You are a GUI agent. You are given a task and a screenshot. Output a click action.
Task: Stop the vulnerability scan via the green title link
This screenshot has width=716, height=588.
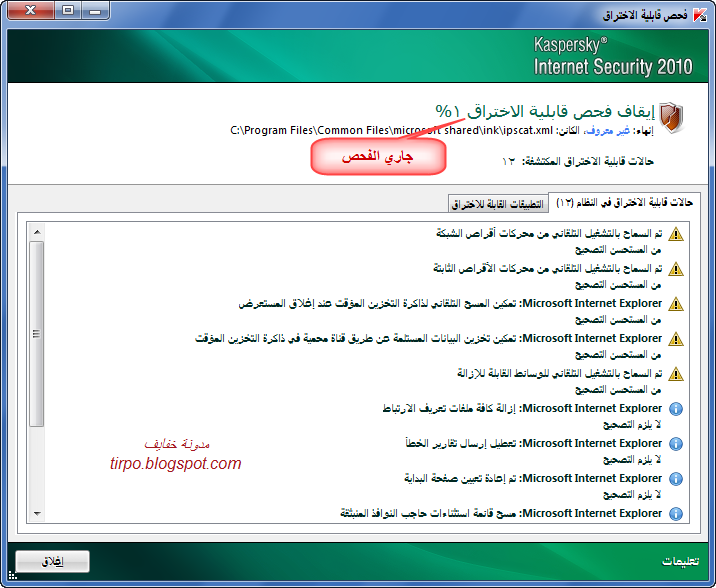545,111
